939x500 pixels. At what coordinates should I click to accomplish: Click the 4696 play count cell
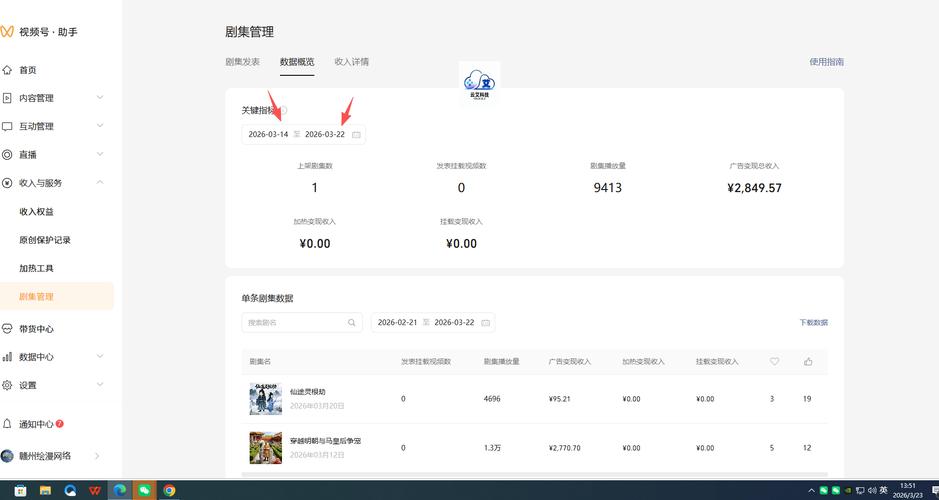coord(492,399)
